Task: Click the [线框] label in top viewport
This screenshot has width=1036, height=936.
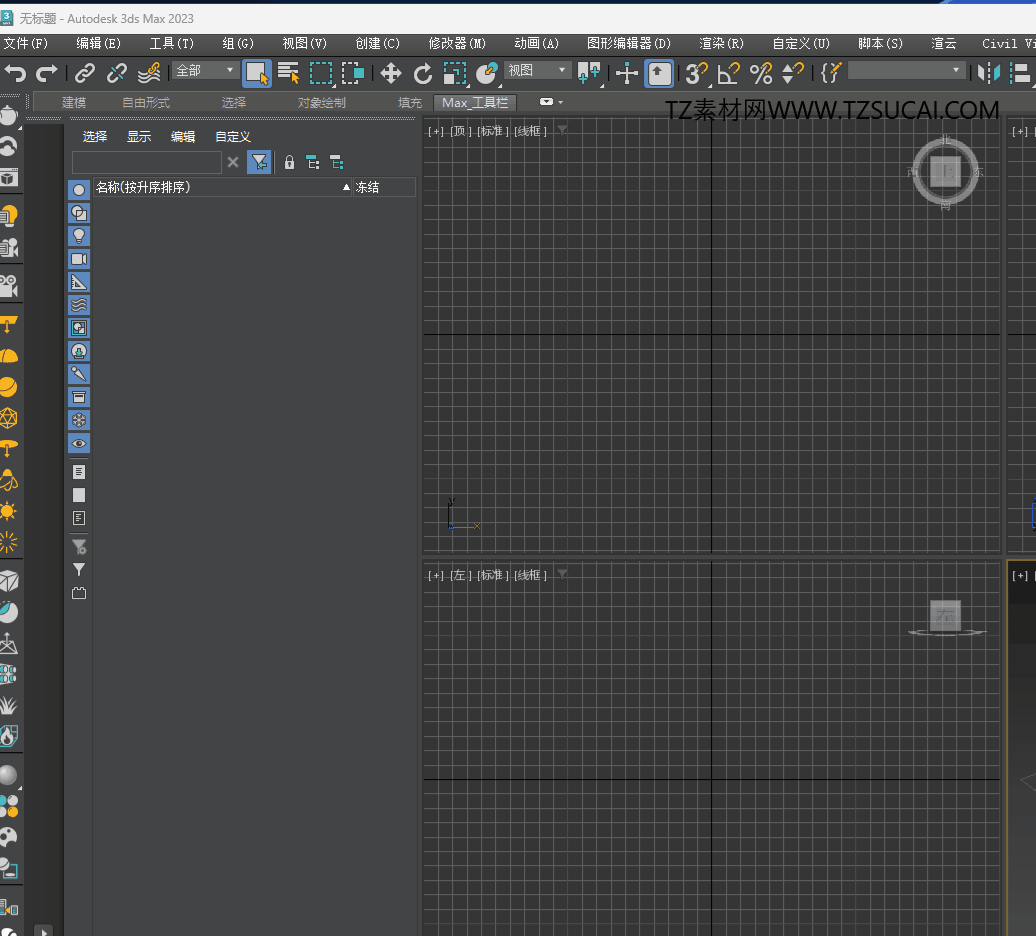Action: click(x=530, y=131)
